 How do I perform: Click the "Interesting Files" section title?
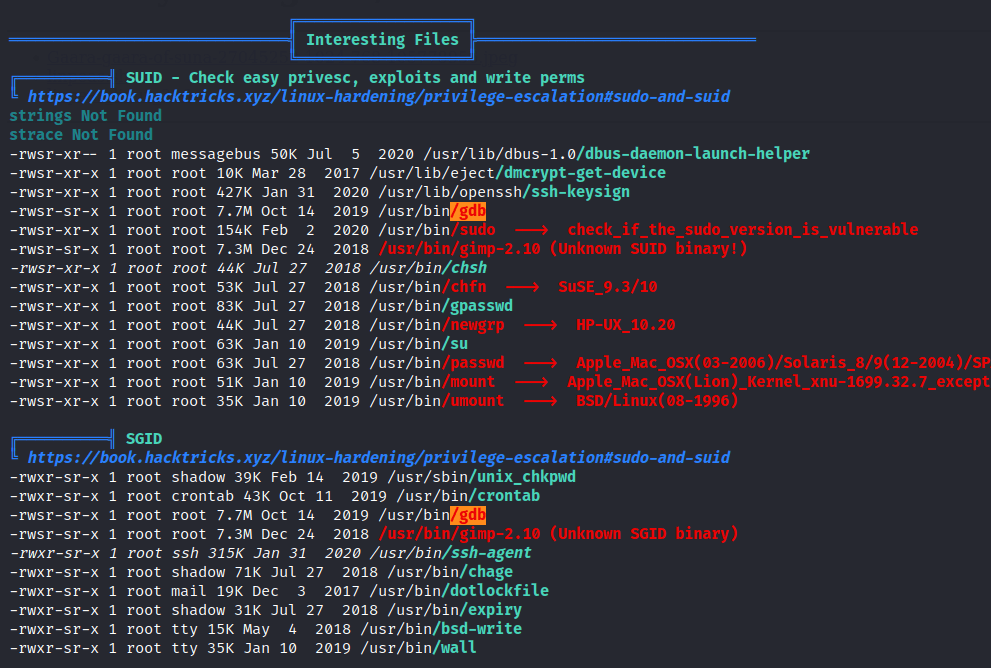point(382,40)
